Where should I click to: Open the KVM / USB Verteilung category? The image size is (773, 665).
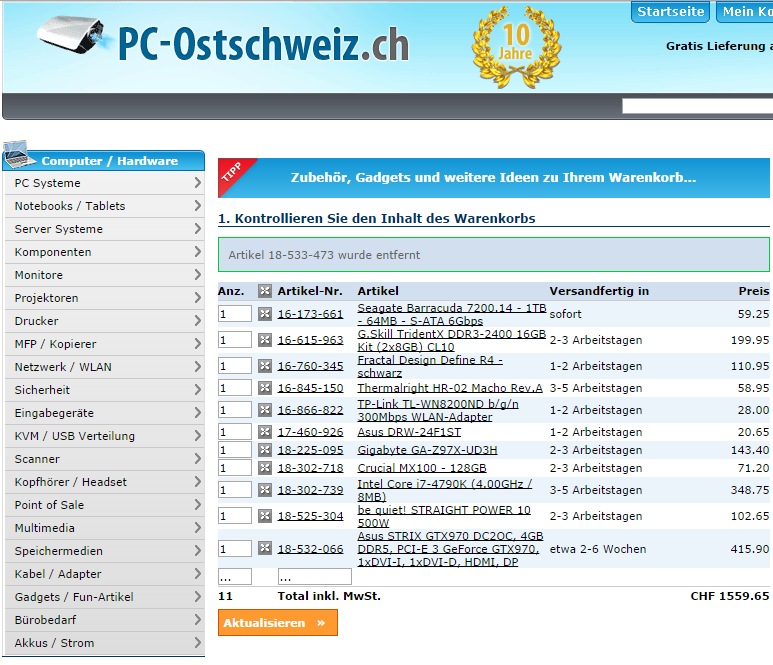pyautogui.click(x=105, y=436)
